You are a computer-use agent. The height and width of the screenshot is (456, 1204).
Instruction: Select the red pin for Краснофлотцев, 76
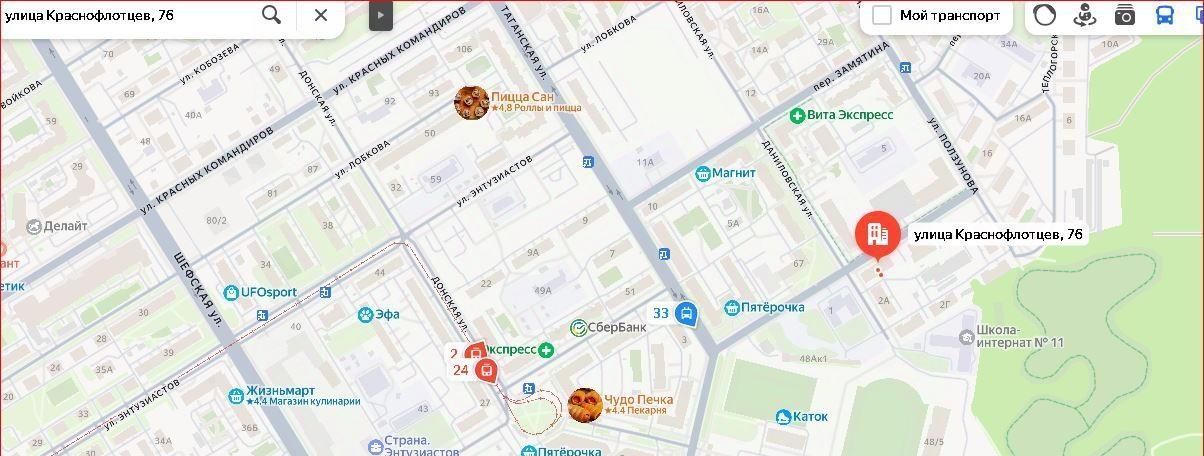877,236
